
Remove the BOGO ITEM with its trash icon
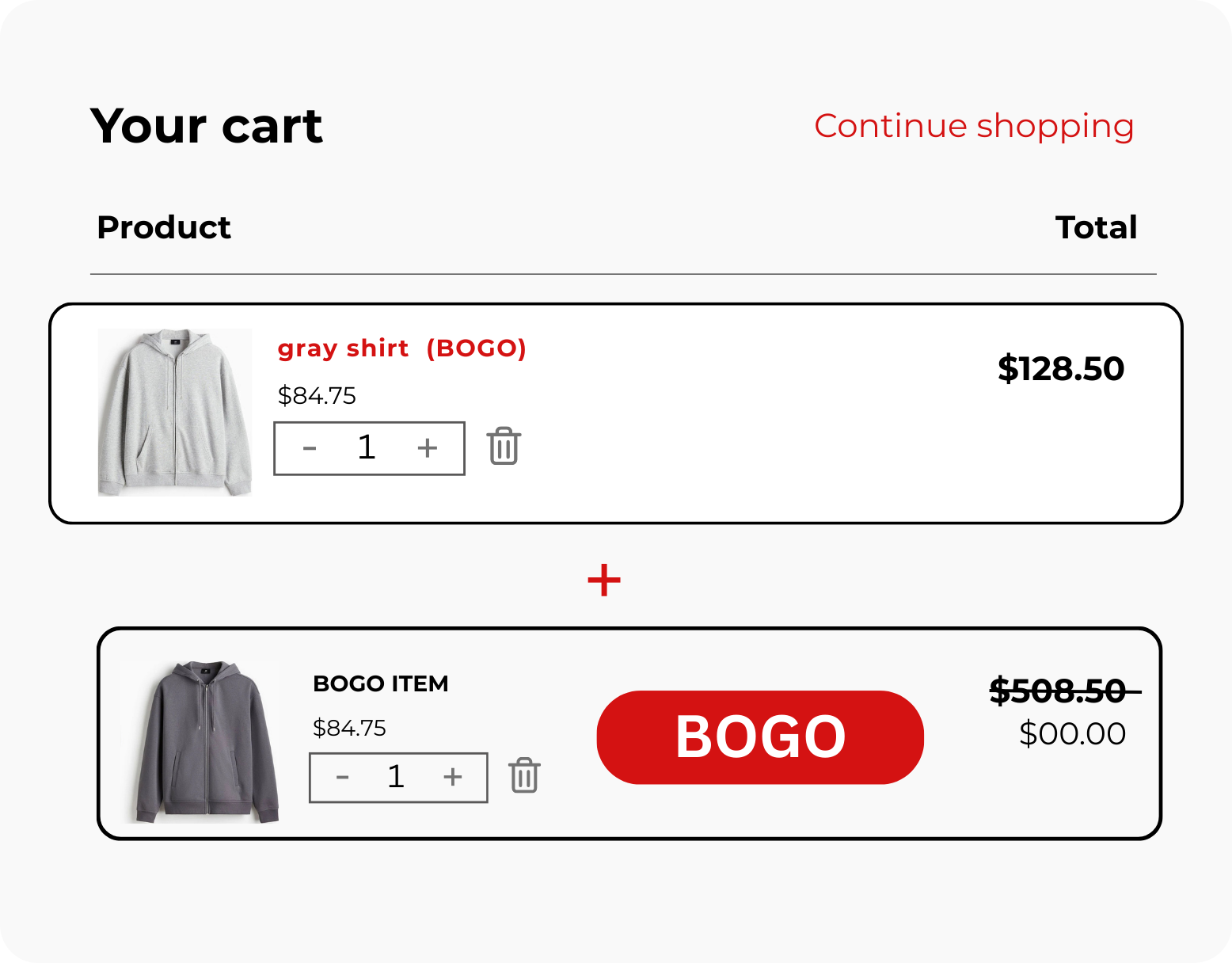524,775
